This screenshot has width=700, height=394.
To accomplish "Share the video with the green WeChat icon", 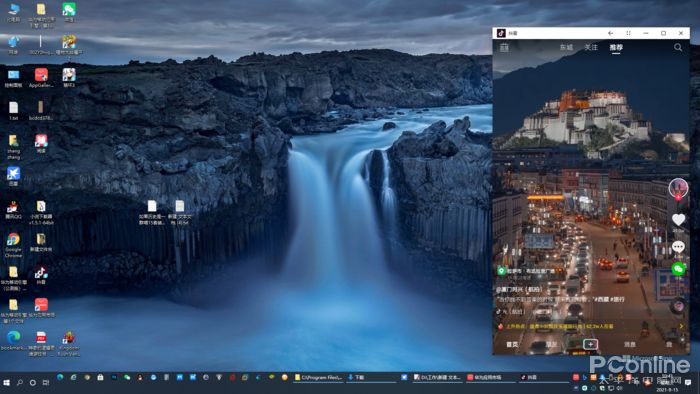I will point(678,269).
